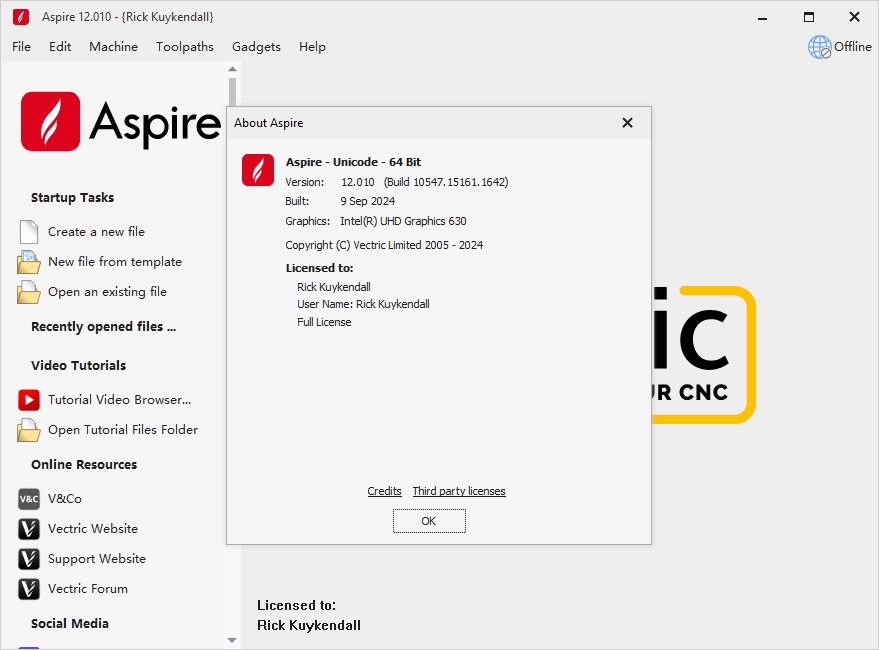Viewport: 879px width, 650px height.
Task: Click the sidebar scrollbar down arrow
Action: click(232, 640)
